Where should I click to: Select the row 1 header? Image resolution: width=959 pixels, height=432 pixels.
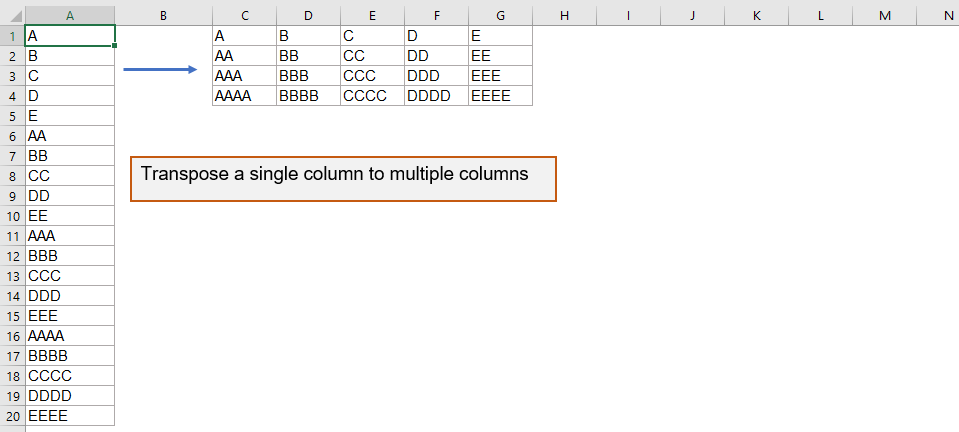pyautogui.click(x=12, y=36)
